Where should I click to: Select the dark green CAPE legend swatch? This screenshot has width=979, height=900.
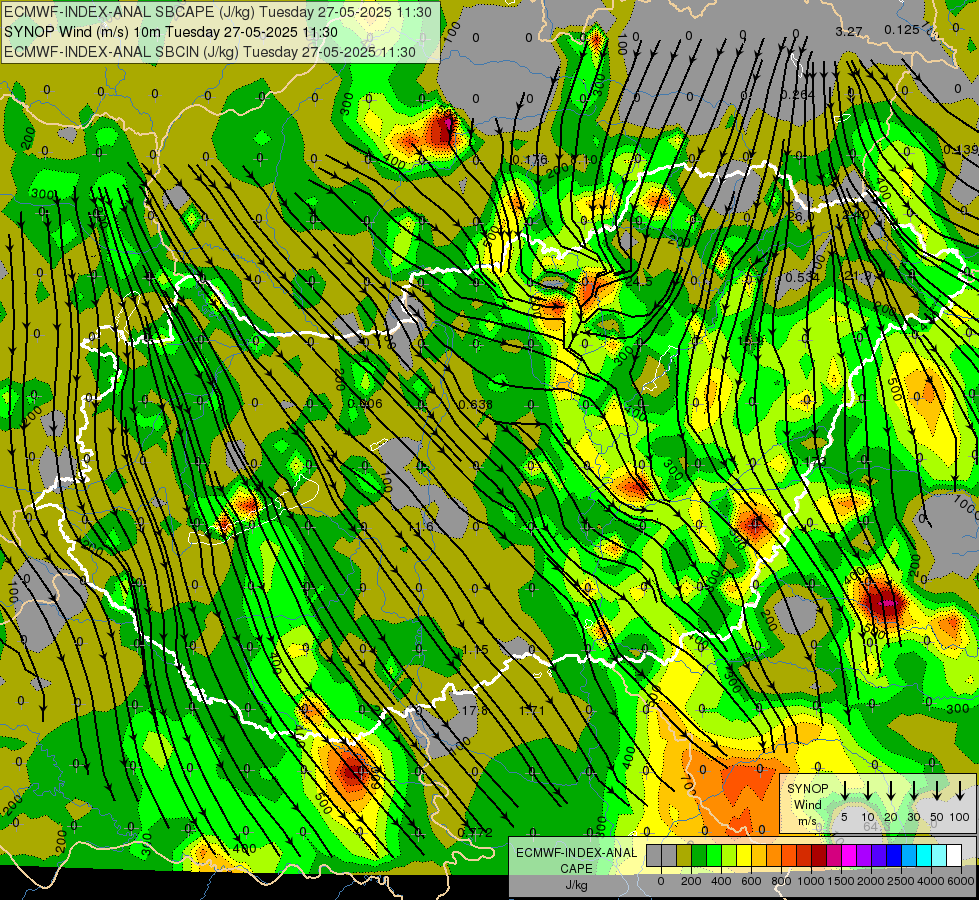[699, 856]
